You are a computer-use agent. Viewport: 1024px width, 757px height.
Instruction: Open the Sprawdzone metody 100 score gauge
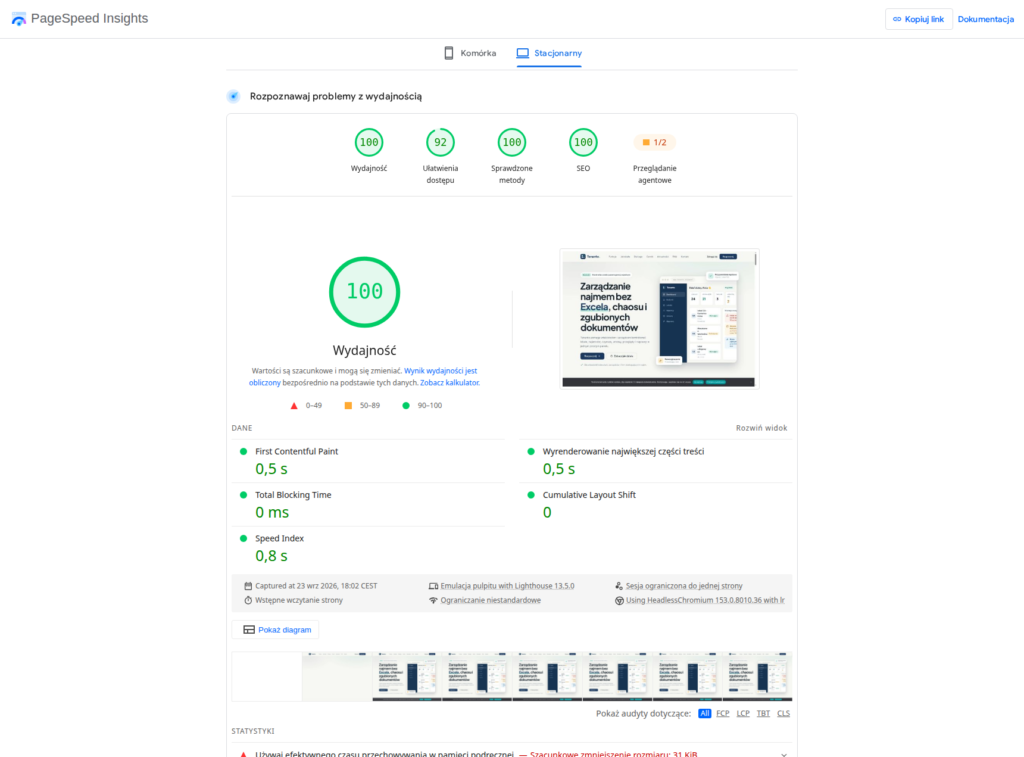512,142
